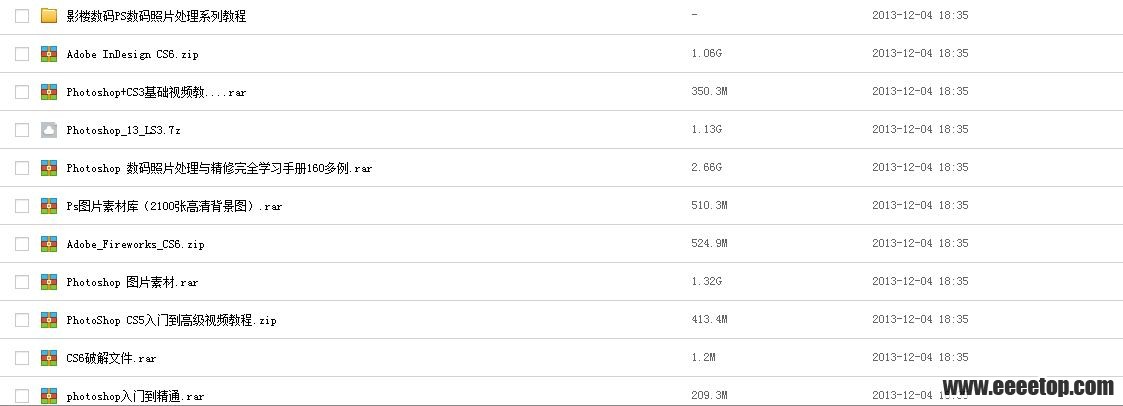Click archive icon beside CS6破解文件.rar

point(49,358)
